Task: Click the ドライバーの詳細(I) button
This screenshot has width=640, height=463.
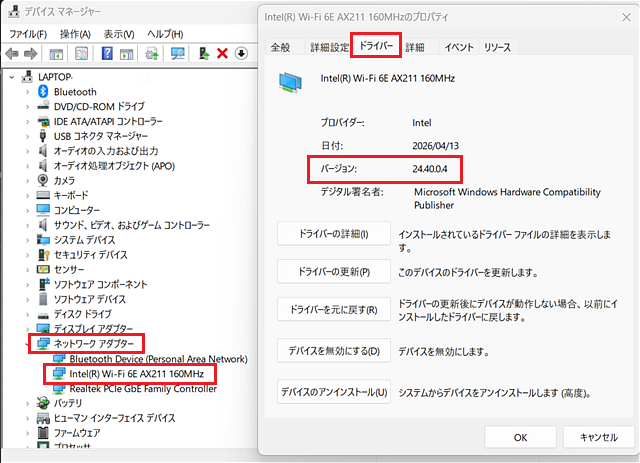Action: tap(334, 234)
